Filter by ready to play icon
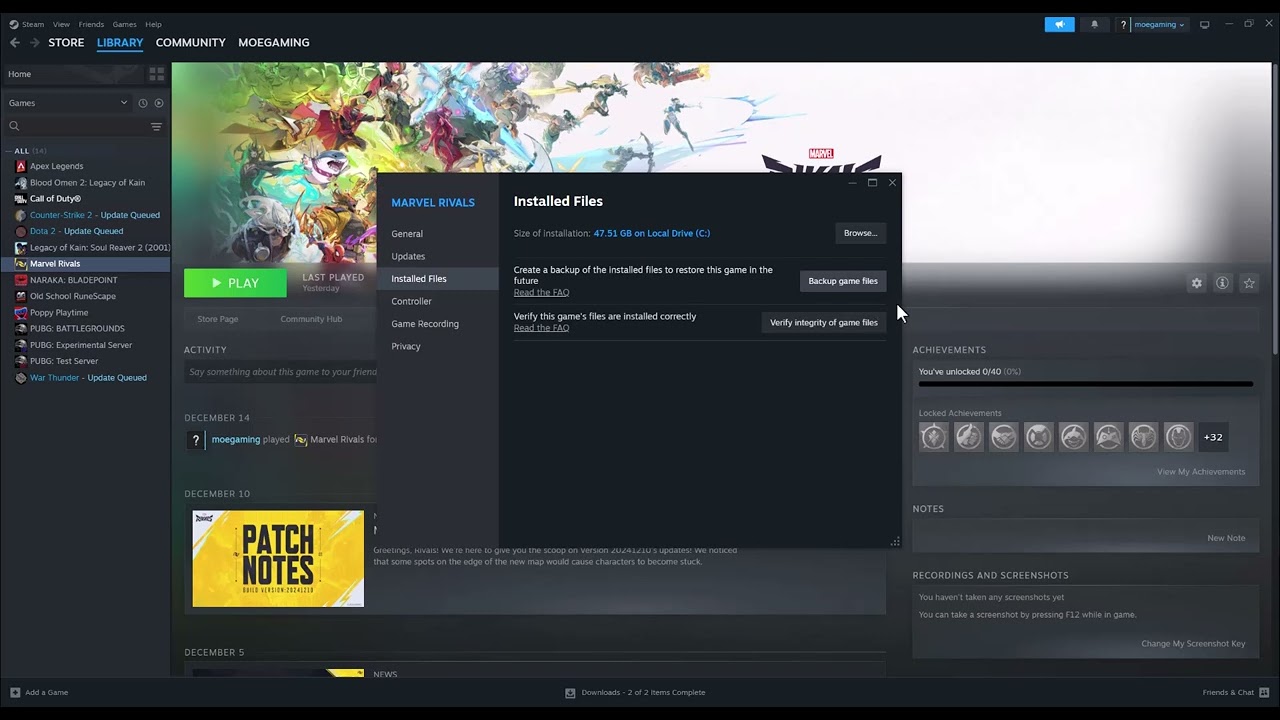Image resolution: width=1280 pixels, height=720 pixels. (x=159, y=103)
